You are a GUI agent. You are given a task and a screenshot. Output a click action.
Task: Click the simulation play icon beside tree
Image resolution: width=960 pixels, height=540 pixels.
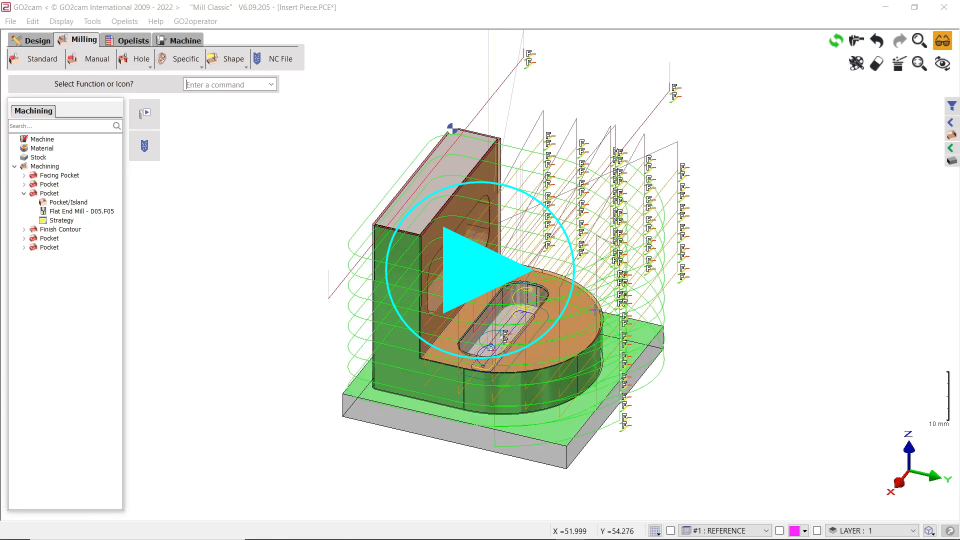pos(144,114)
